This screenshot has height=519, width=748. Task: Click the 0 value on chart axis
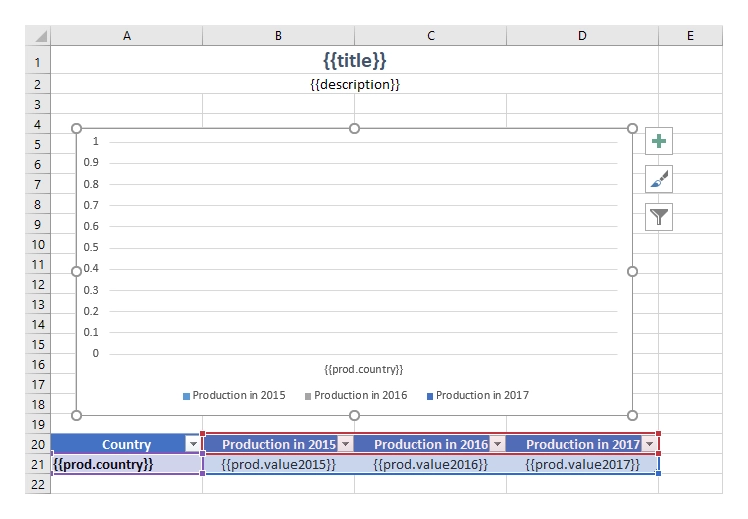click(x=95, y=353)
